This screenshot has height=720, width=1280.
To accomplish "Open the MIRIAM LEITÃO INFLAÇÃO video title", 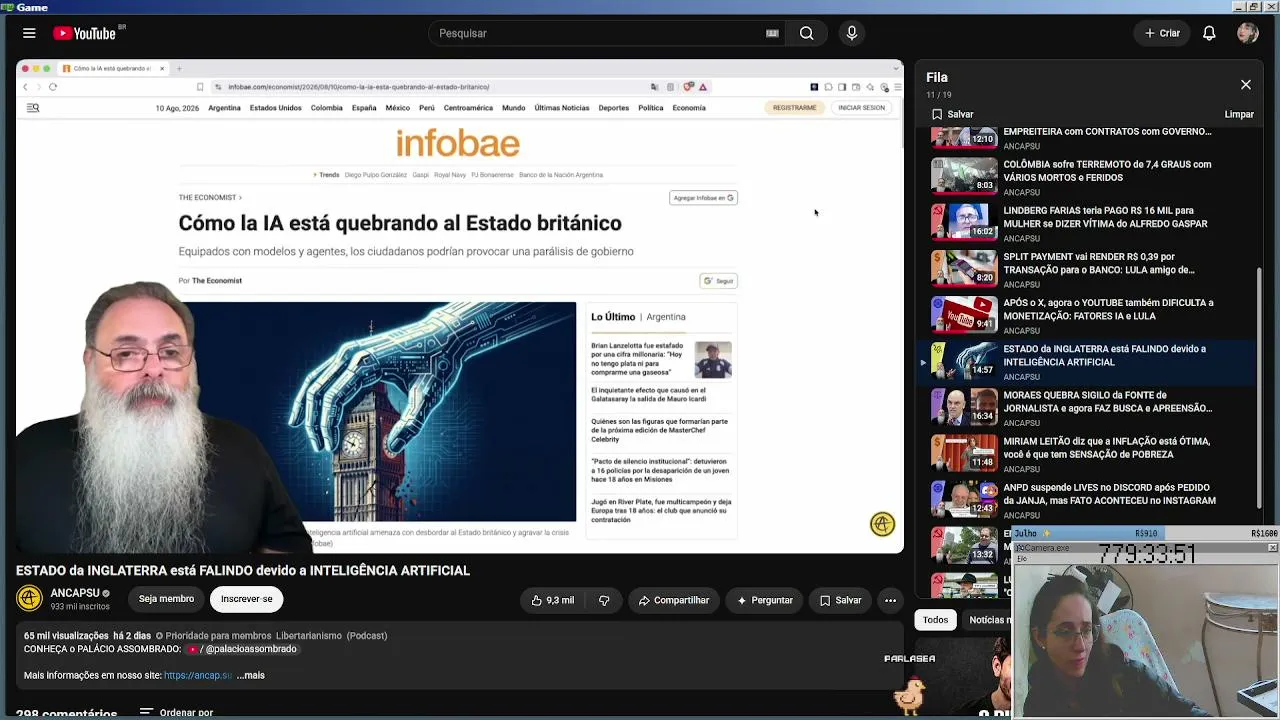I will pos(1106,447).
